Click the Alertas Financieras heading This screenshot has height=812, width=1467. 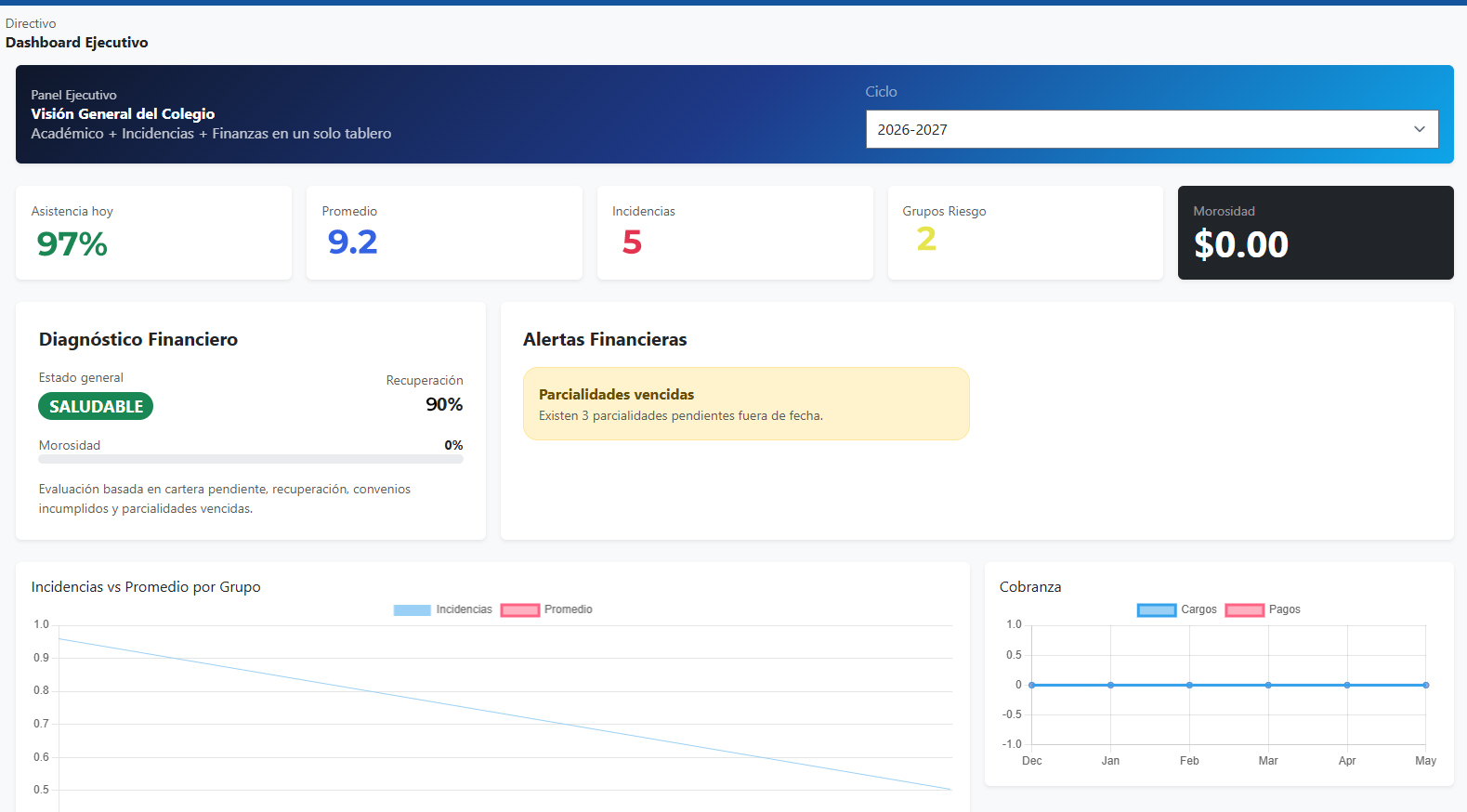click(605, 339)
